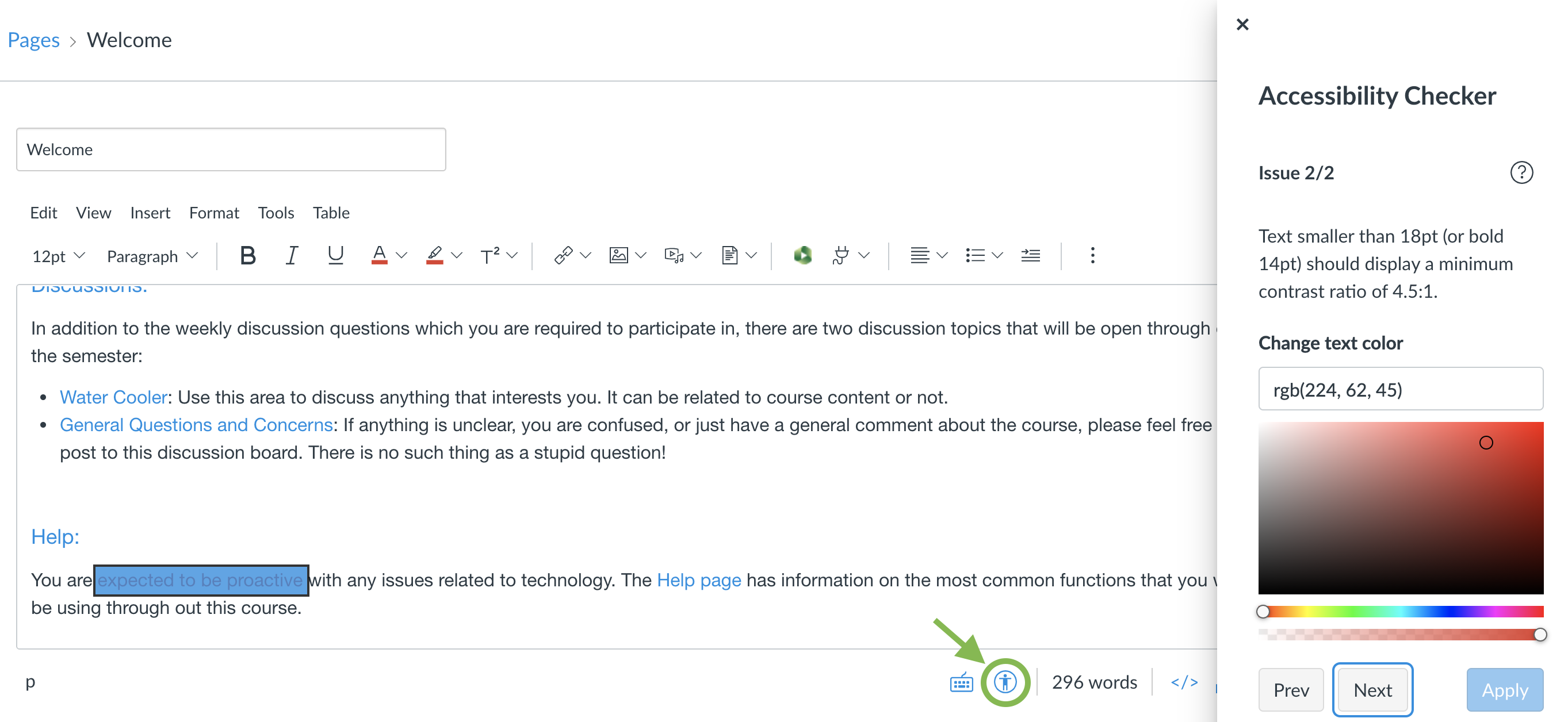Click the superscript button

point(489,255)
